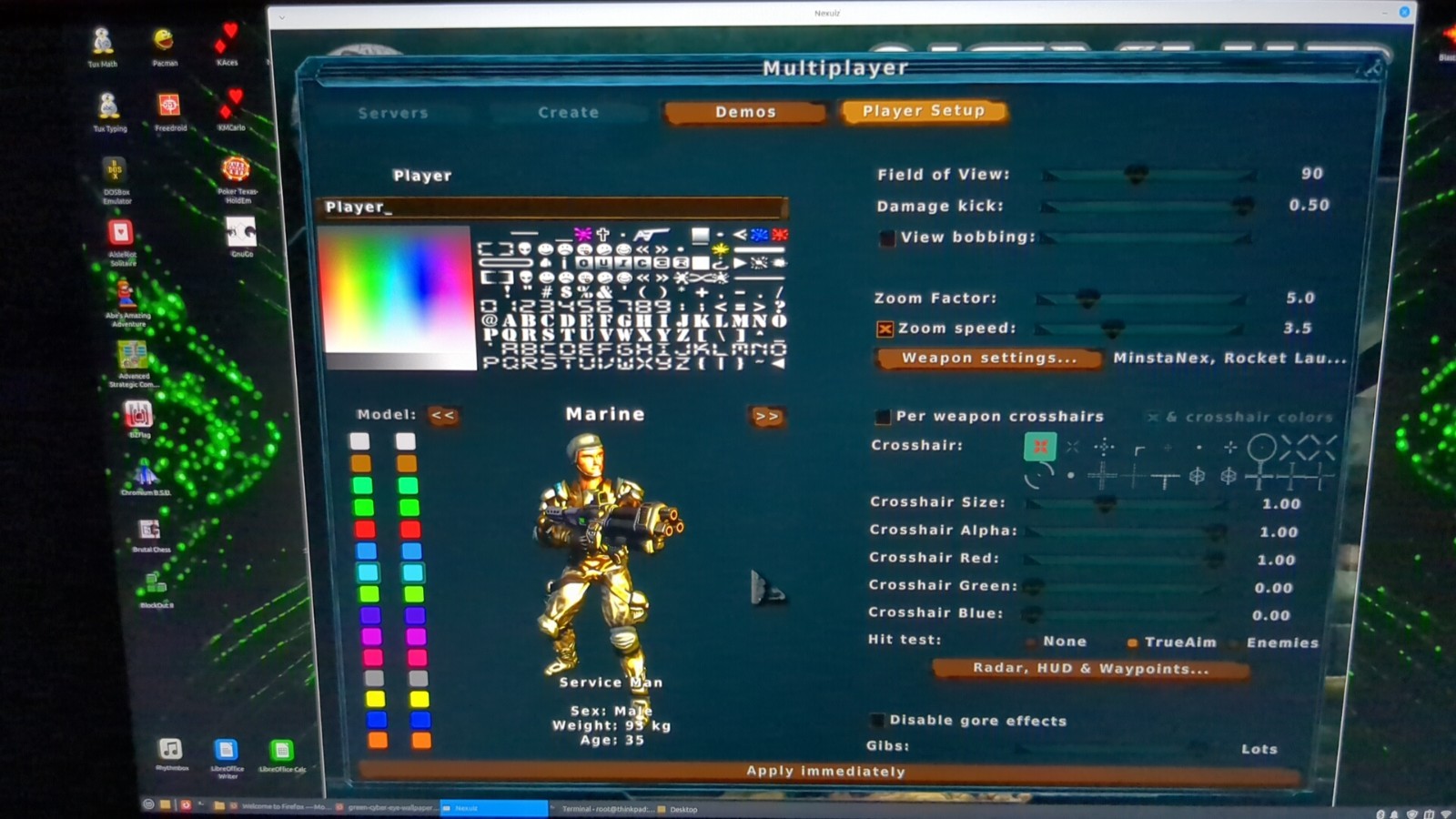The height and width of the screenshot is (819, 1456).
Task: Open the Demos tab
Action: (745, 112)
